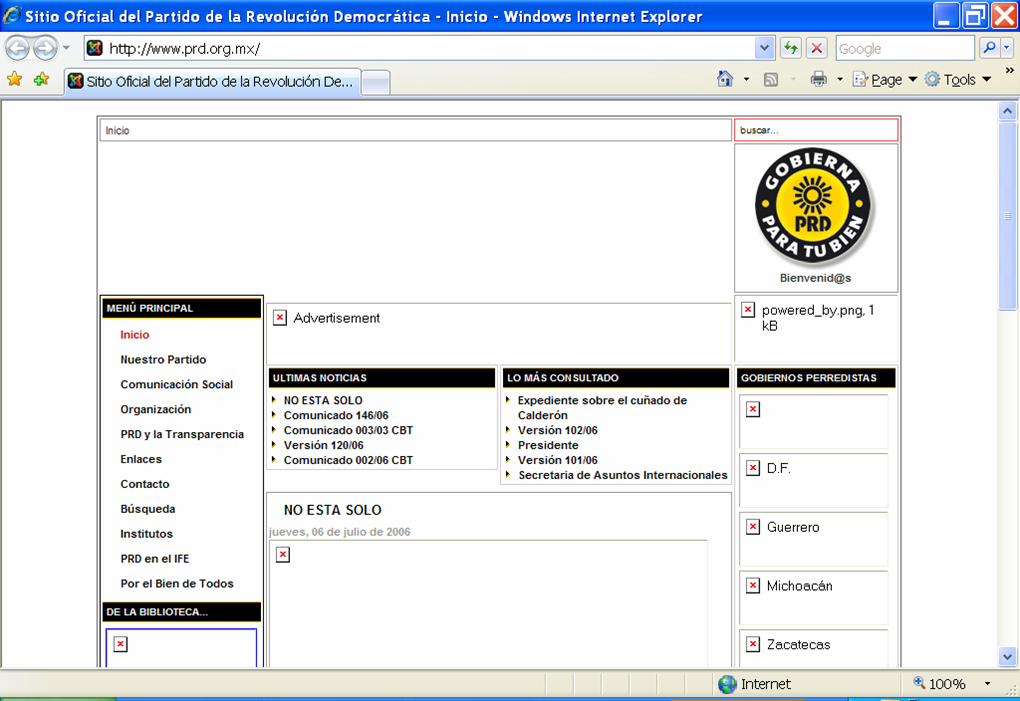Open PRD y la Transparencia link
This screenshot has height=701, width=1020.
[182, 434]
